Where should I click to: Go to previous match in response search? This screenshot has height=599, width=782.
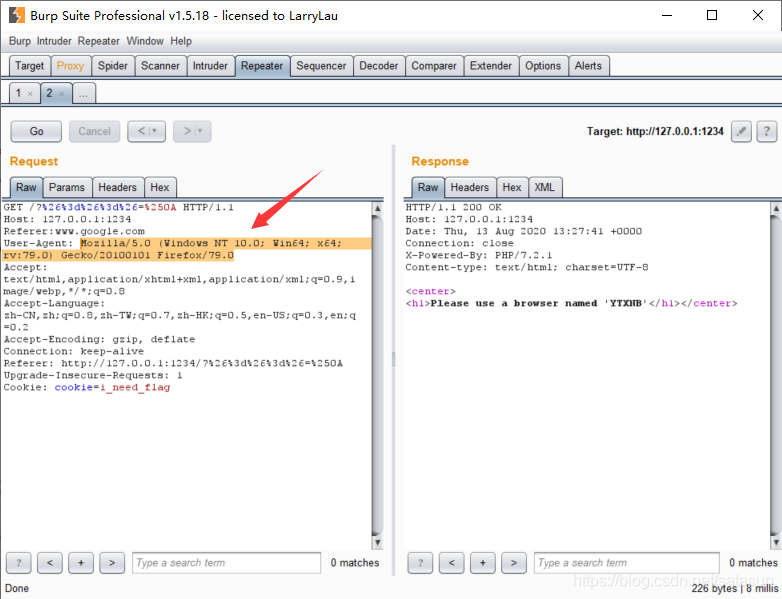point(452,563)
